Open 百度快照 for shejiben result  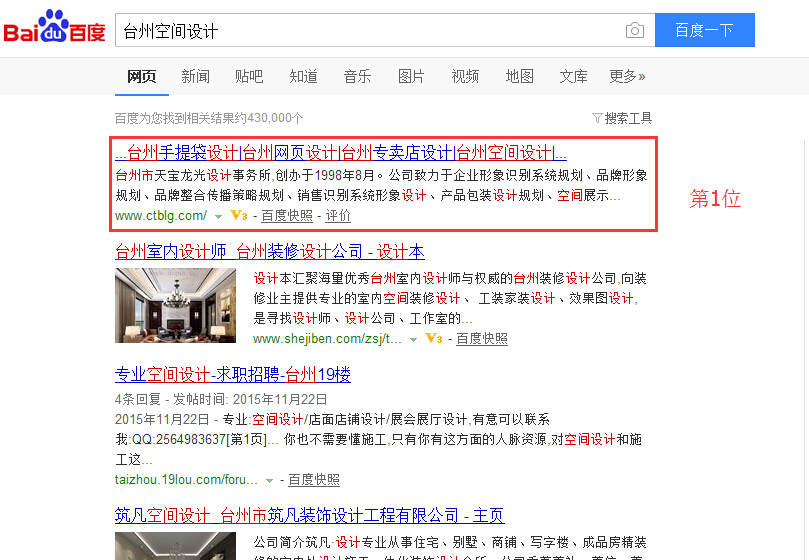pos(482,339)
